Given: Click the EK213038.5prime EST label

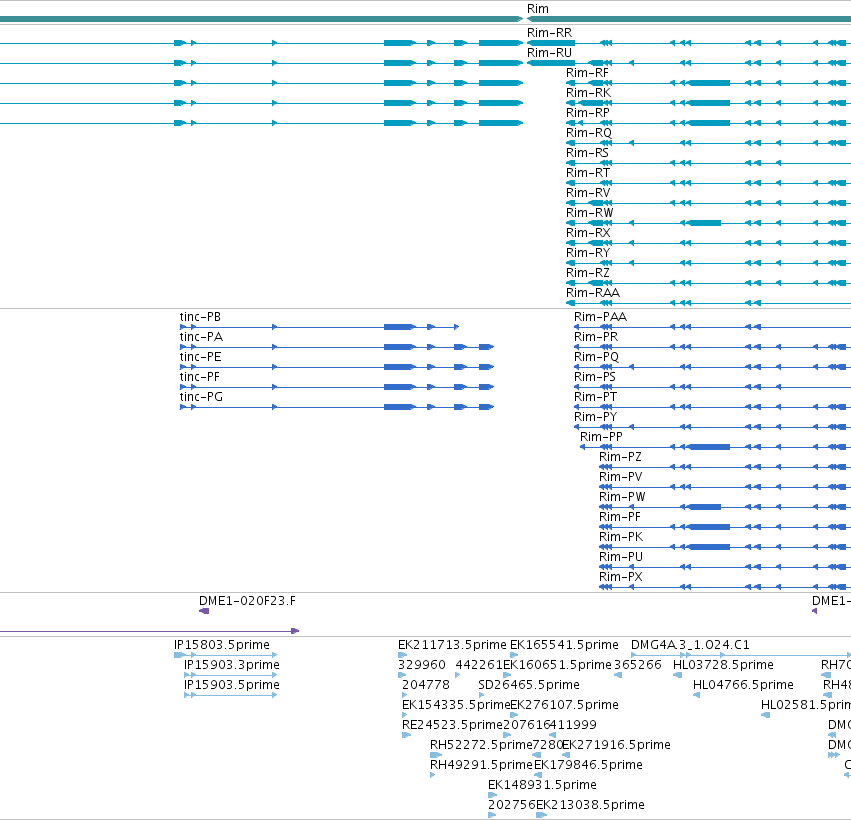Looking at the screenshot, I should coord(590,805).
